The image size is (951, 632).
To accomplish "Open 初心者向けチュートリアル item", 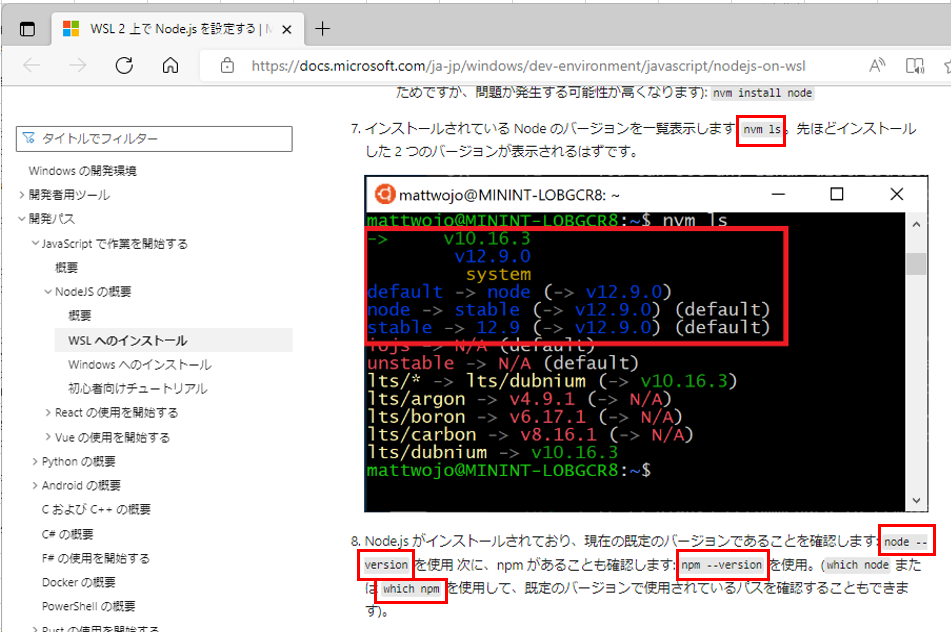I will click(x=138, y=389).
